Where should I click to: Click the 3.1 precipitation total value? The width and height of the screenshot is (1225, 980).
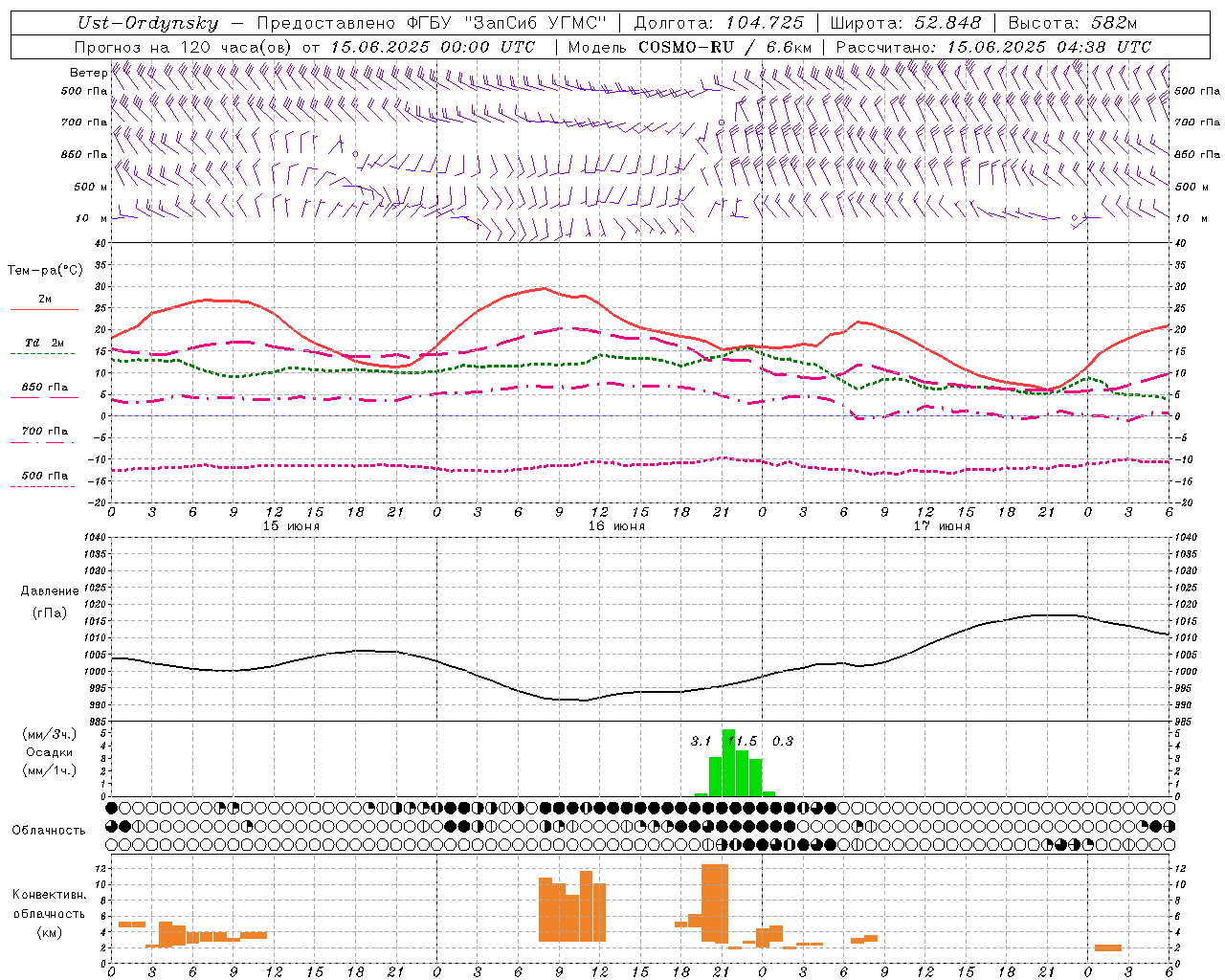701,742
